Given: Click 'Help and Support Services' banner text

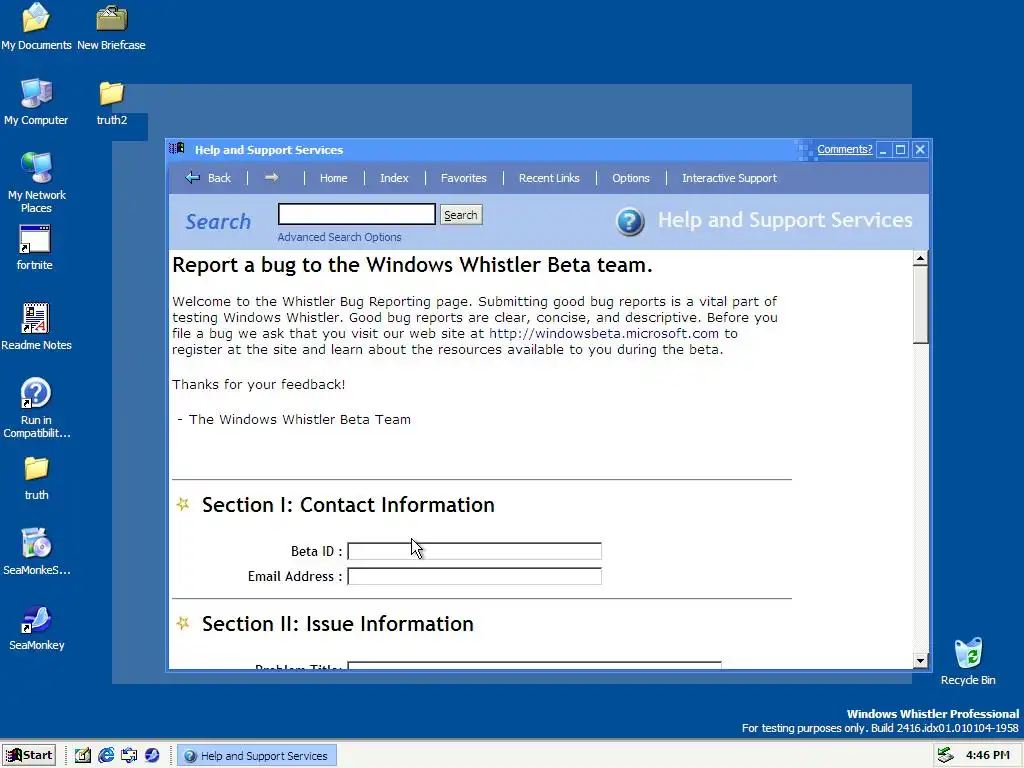Looking at the screenshot, I should tap(785, 220).
